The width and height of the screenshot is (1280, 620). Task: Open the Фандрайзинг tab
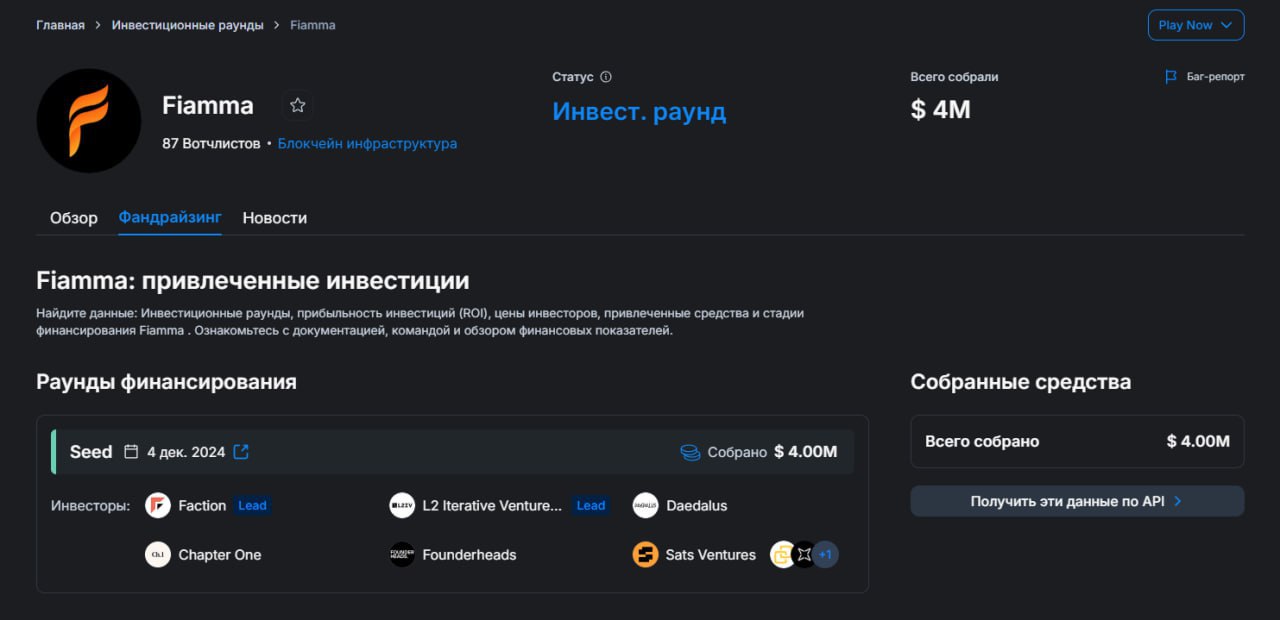click(x=170, y=217)
